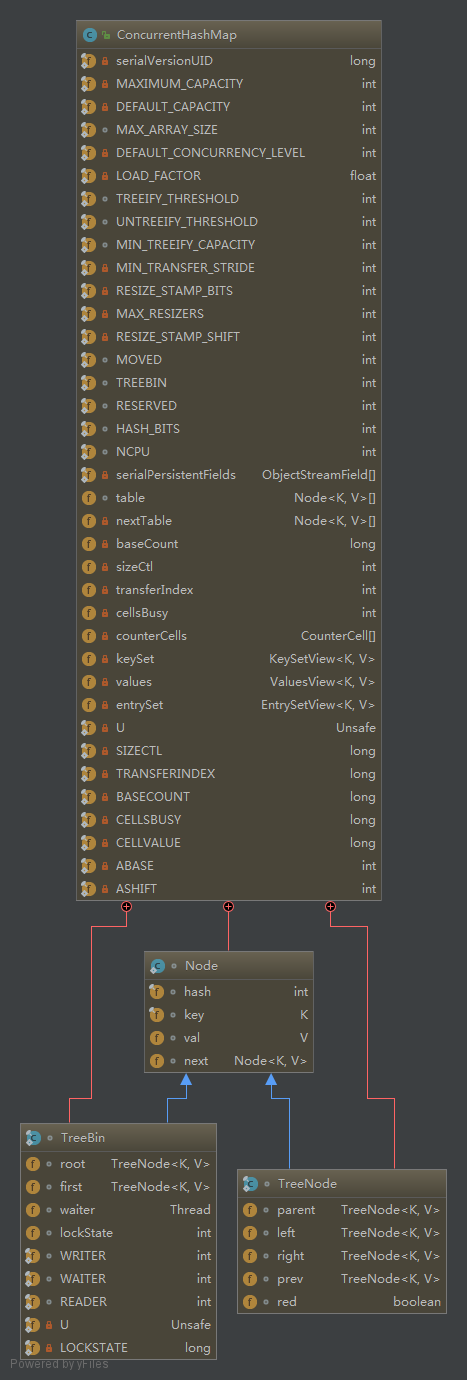This screenshot has height=1380, width=467.
Task: Click the package-private dot icon beside MOVED
Action: (x=106, y=360)
